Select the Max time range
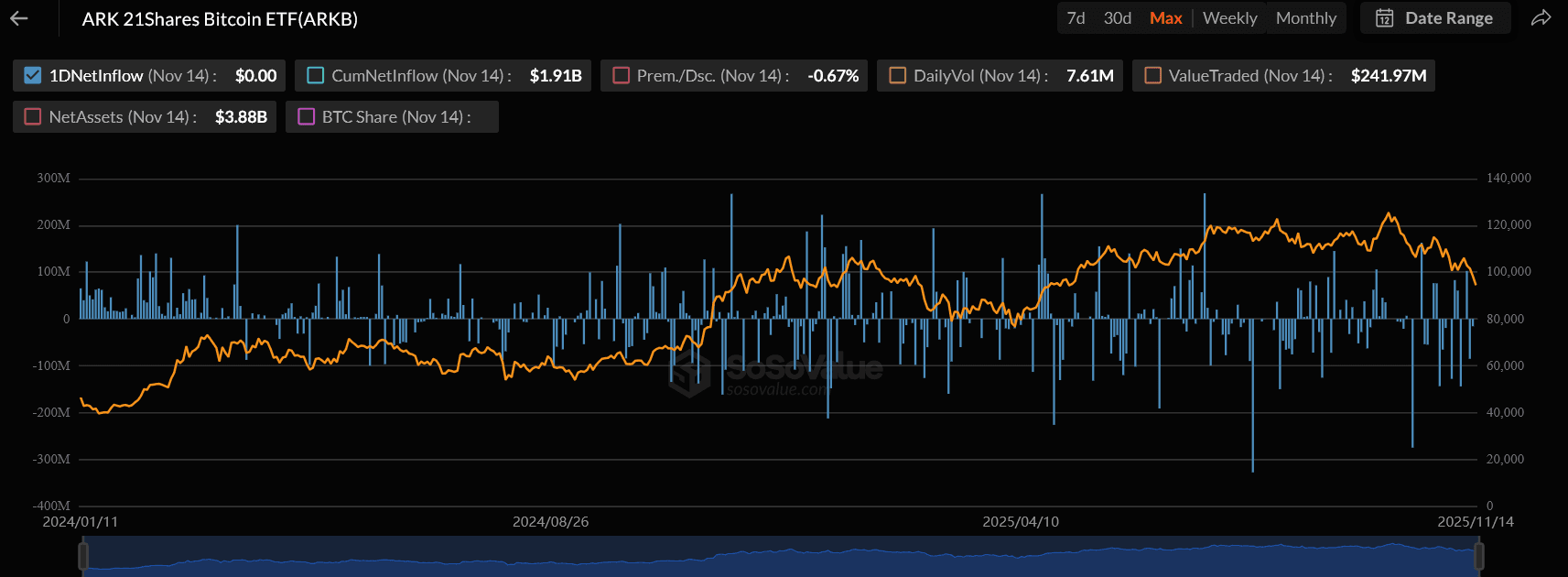1568x577 pixels. click(1165, 18)
